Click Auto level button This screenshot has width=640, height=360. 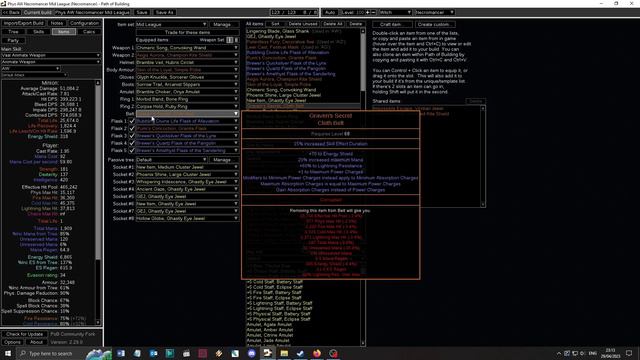tap(330, 12)
